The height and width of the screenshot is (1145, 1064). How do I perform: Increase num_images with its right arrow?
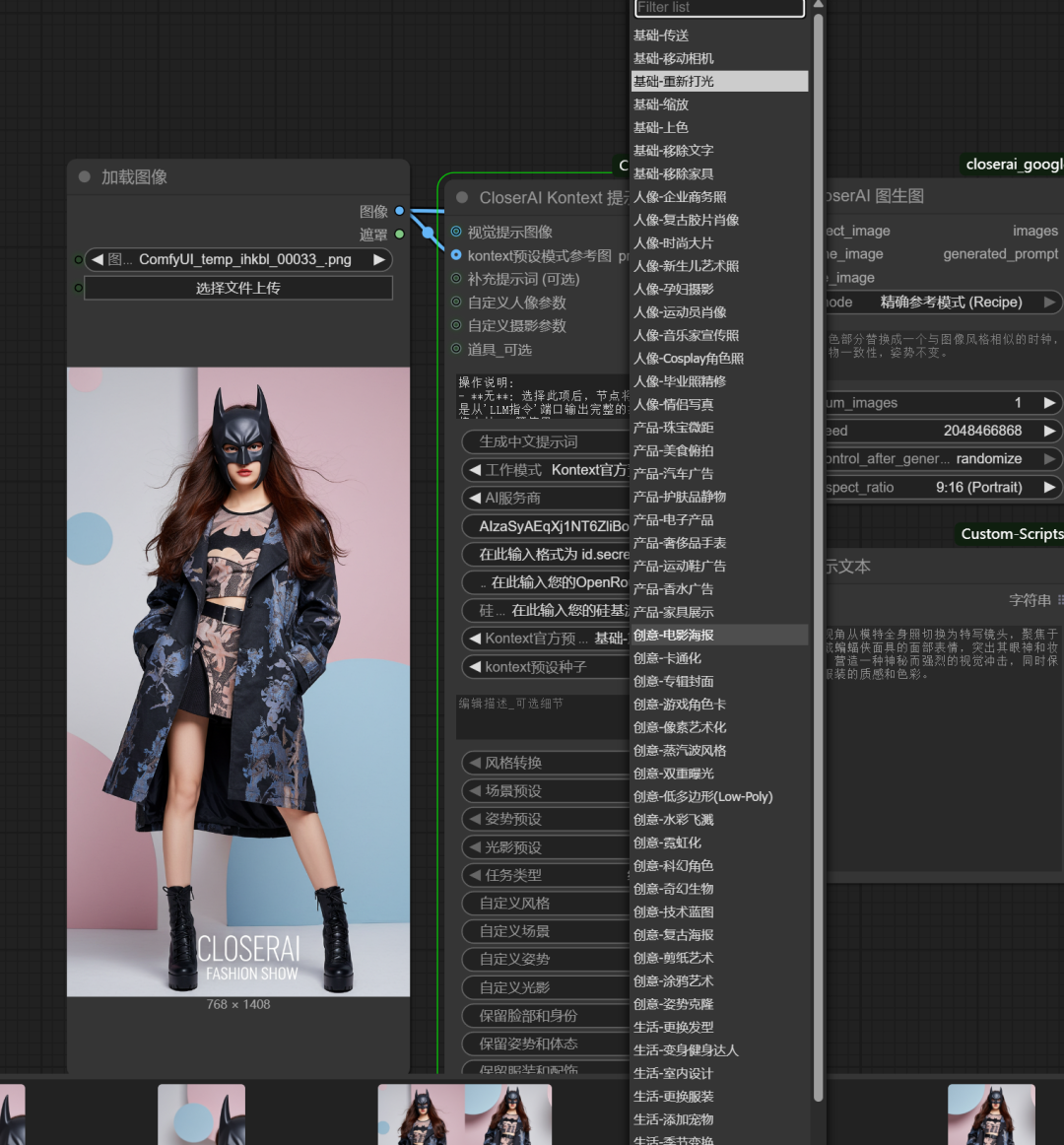[1049, 402]
